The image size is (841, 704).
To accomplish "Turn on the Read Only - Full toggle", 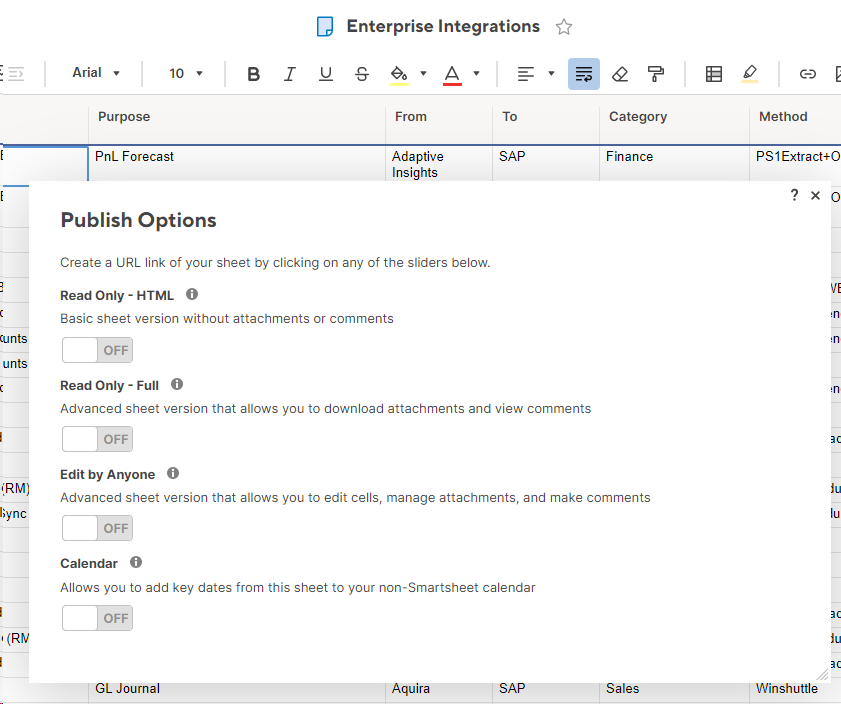I will (x=97, y=439).
